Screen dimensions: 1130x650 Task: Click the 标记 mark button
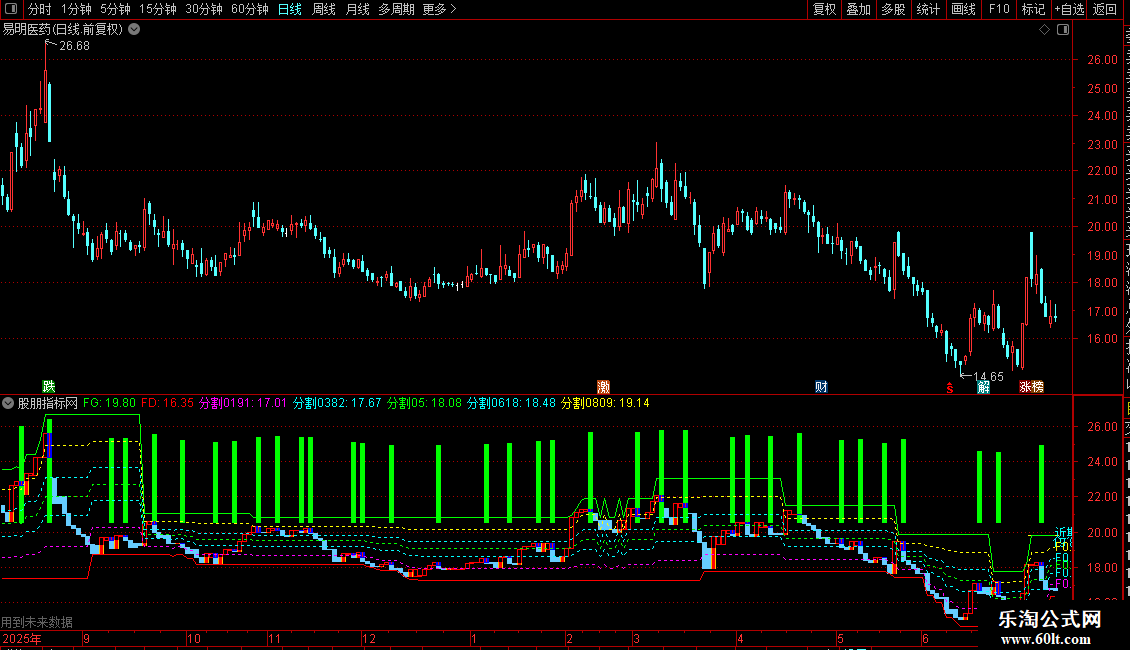[x=1033, y=9]
